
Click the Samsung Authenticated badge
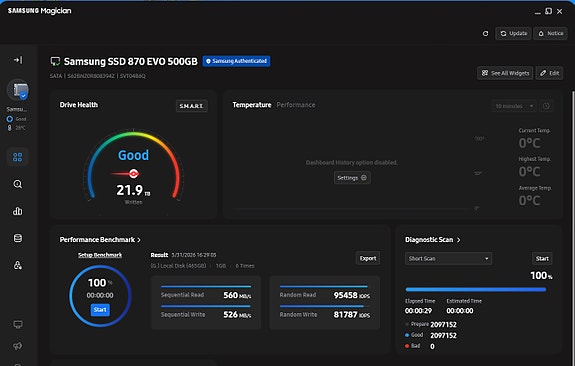pyautogui.click(x=236, y=61)
